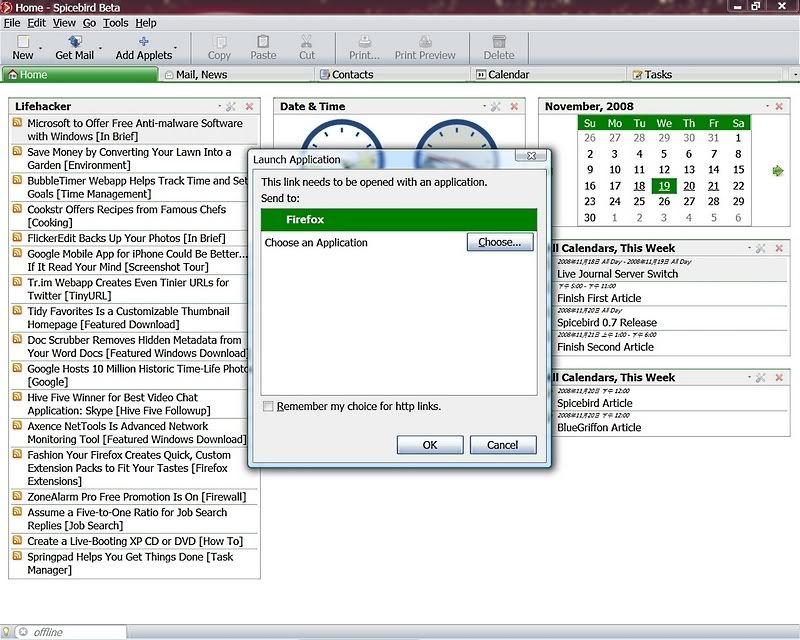Open settings wrench of Date & Time applet
The height and width of the screenshot is (640, 800).
coord(496,106)
